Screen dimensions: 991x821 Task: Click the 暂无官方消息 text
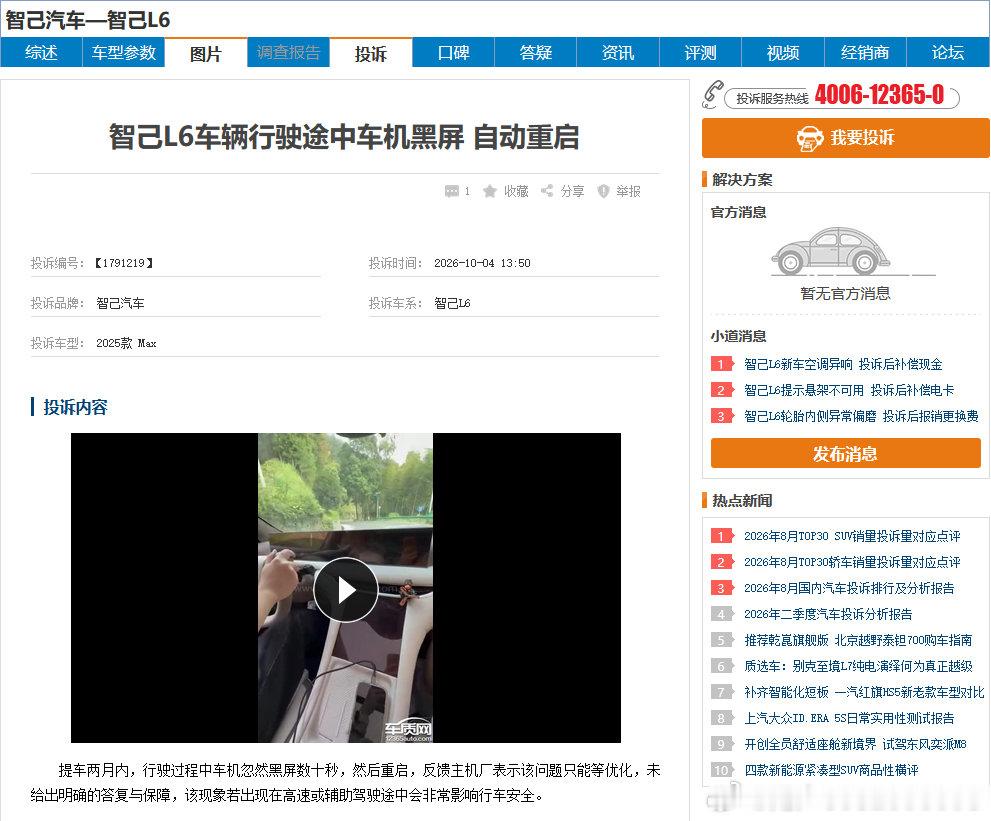(x=846, y=293)
